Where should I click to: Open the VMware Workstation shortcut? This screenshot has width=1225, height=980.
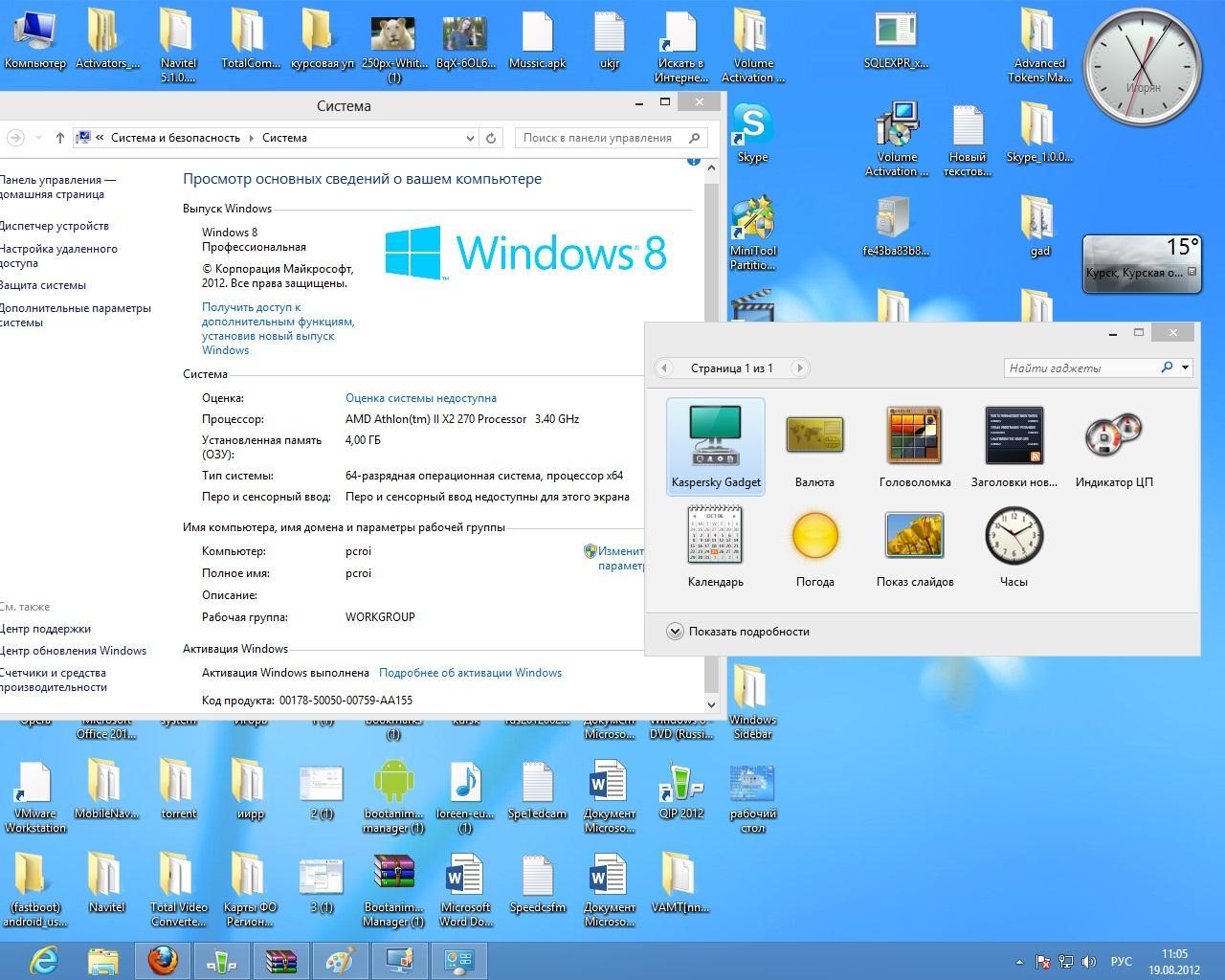35,796
